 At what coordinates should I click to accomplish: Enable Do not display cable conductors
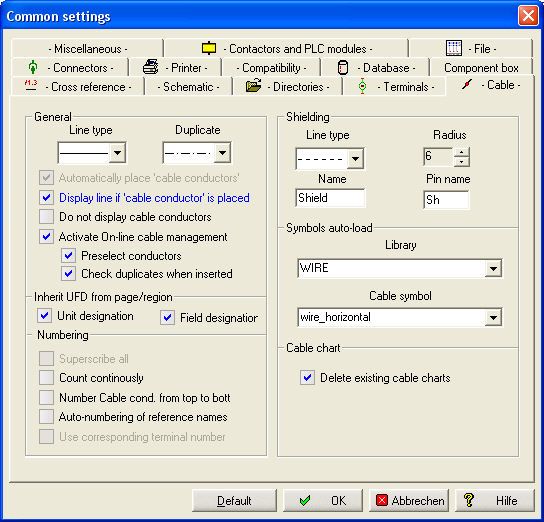pos(46,217)
